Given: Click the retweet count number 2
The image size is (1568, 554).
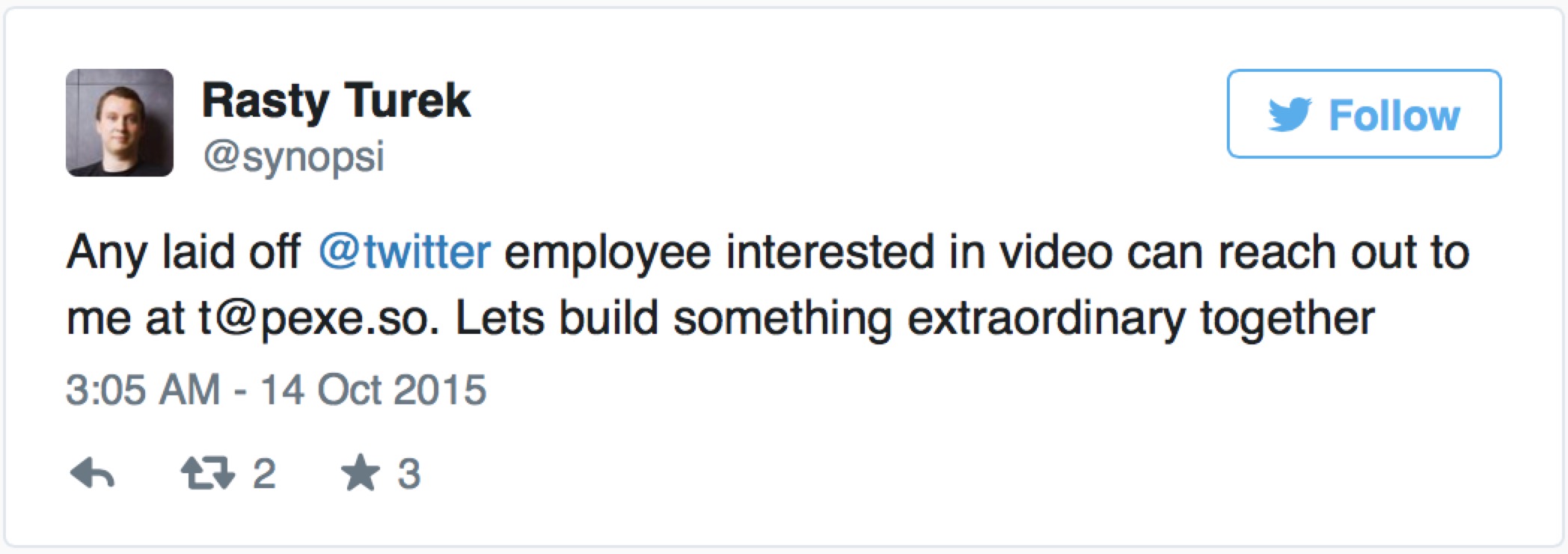Looking at the screenshot, I should pyautogui.click(x=264, y=473).
